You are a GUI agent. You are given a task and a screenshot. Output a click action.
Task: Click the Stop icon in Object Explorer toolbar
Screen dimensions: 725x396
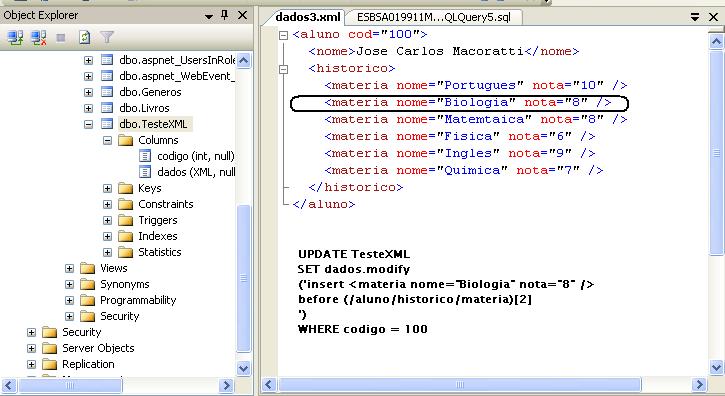click(x=61, y=37)
